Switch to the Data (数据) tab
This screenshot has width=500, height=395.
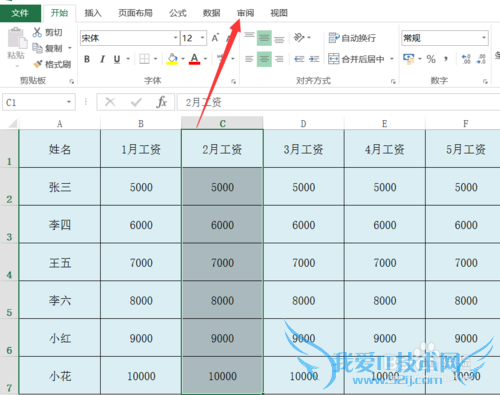(x=212, y=13)
